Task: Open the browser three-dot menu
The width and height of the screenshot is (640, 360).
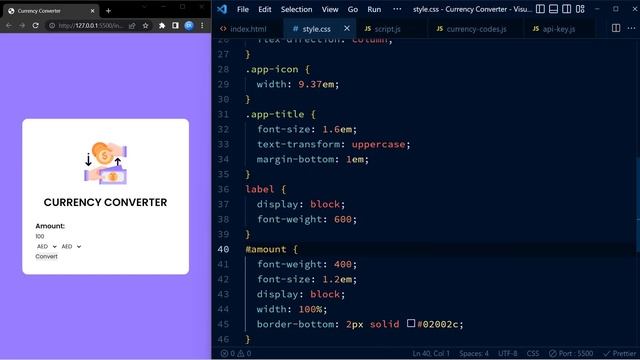Action: click(202, 25)
